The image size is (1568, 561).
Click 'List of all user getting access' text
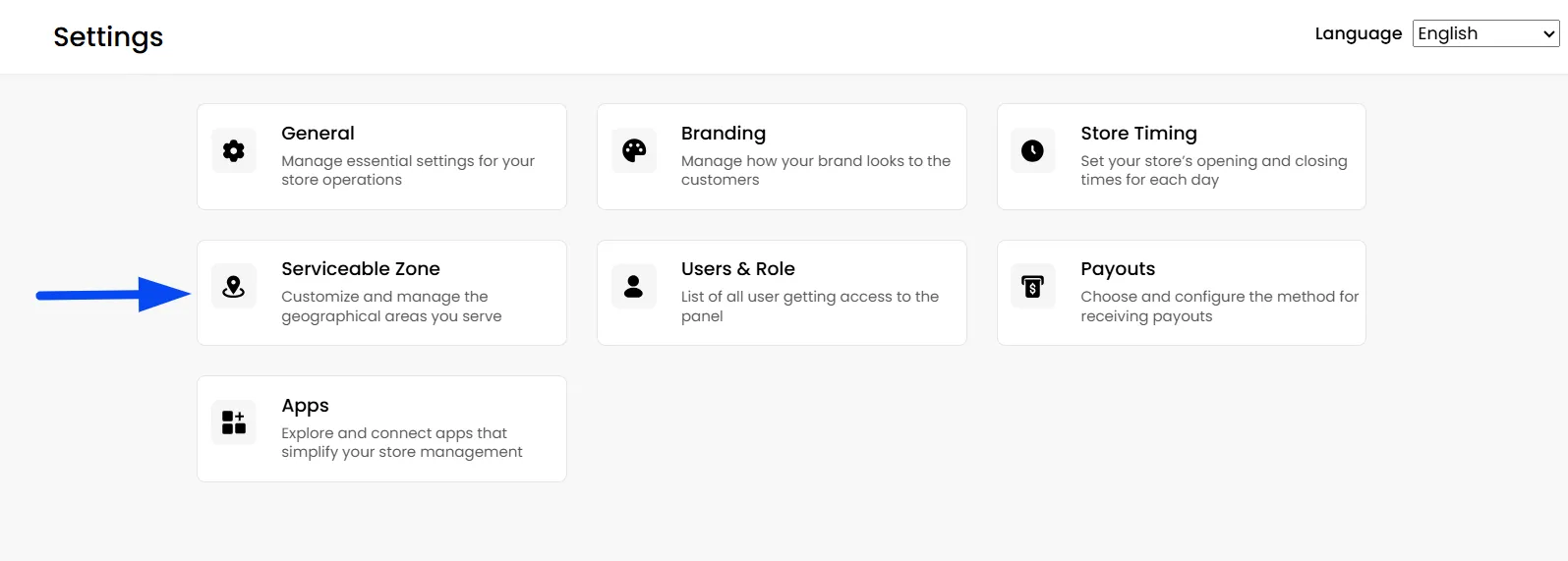[810, 306]
